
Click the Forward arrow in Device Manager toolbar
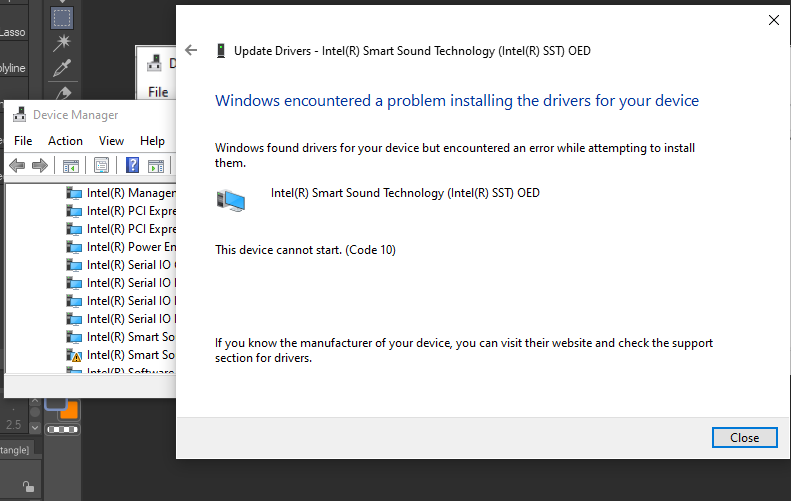click(39, 165)
